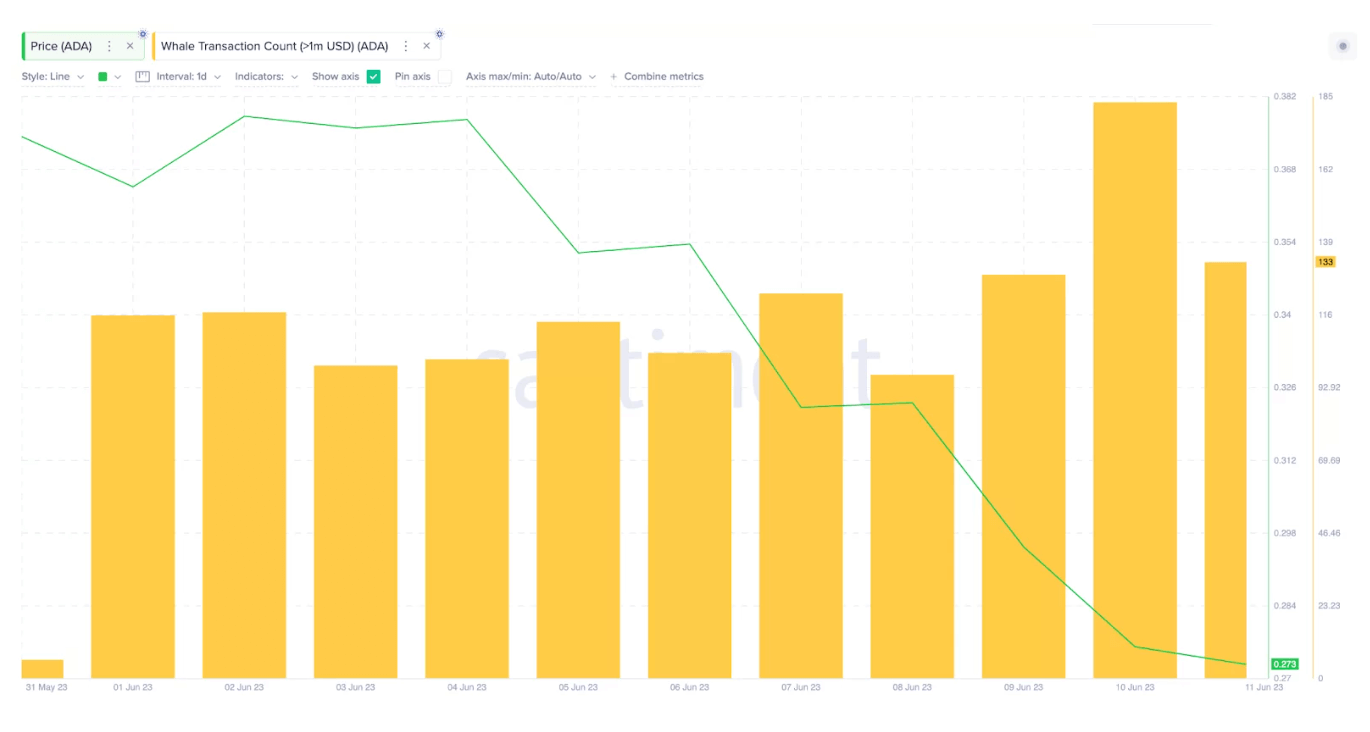The width and height of the screenshot is (1370, 732).
Task: Open the green line color picker
Action: tap(110, 76)
